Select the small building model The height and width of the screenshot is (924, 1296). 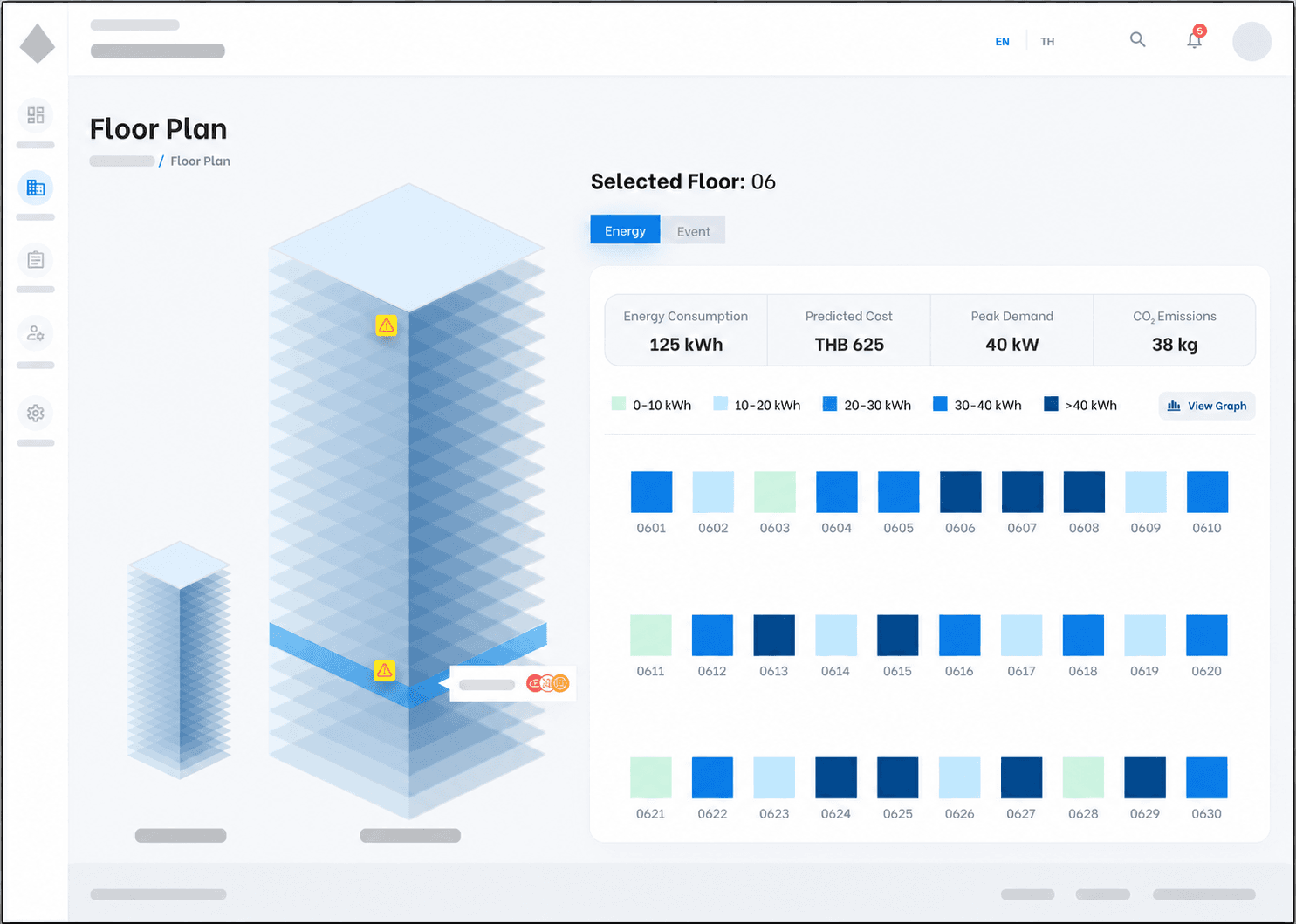click(180, 660)
